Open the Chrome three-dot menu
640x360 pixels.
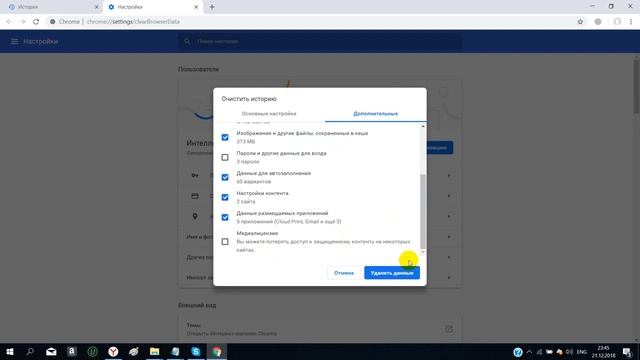(x=631, y=22)
